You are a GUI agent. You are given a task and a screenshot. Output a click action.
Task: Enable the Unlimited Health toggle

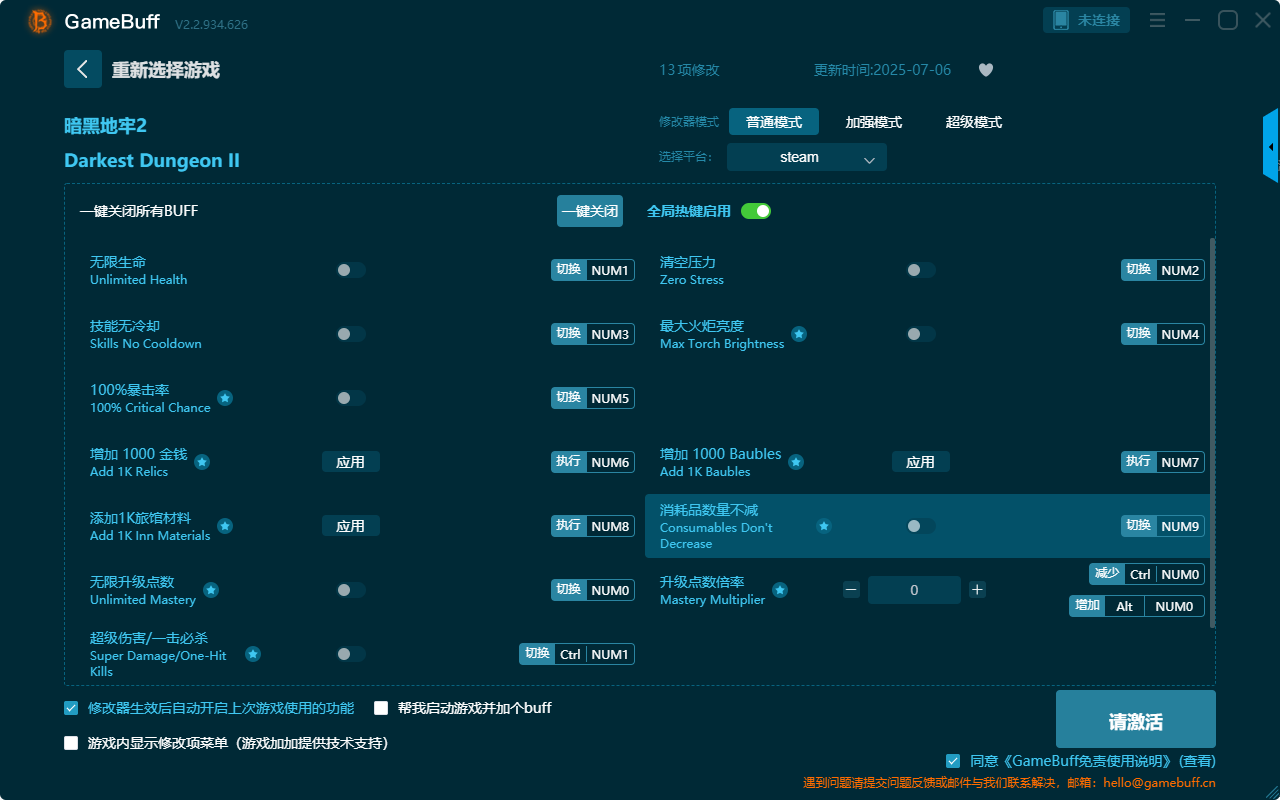(350, 270)
